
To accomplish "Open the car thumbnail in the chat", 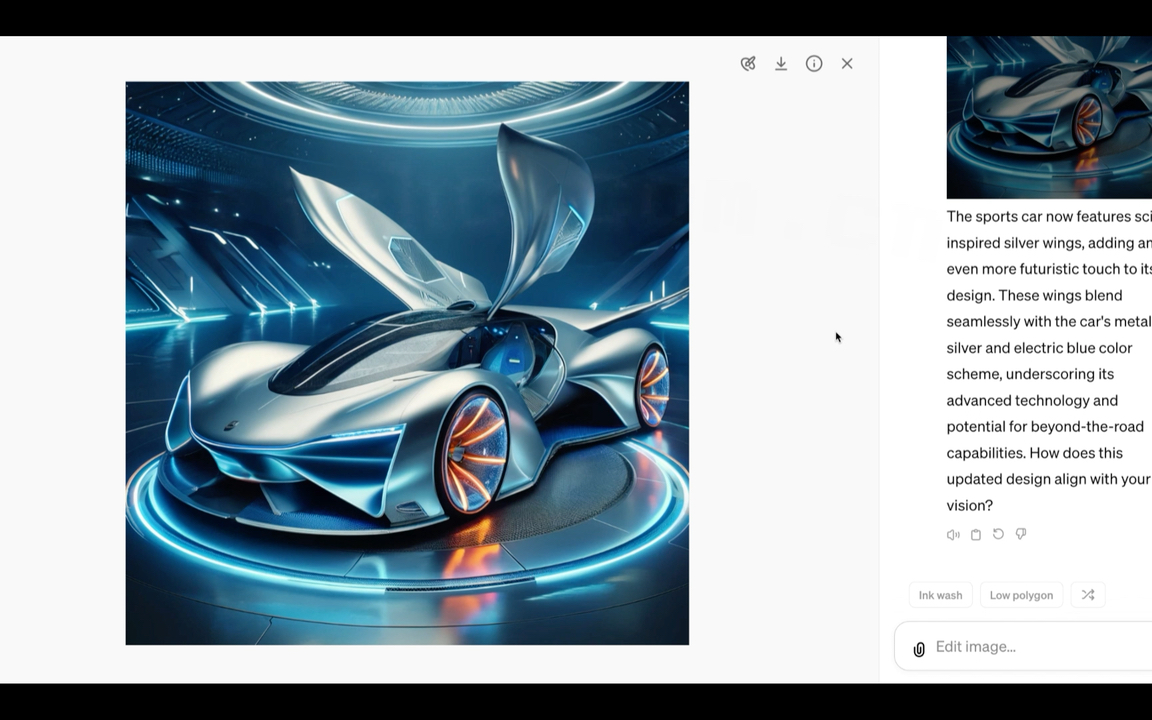I will [1049, 118].
